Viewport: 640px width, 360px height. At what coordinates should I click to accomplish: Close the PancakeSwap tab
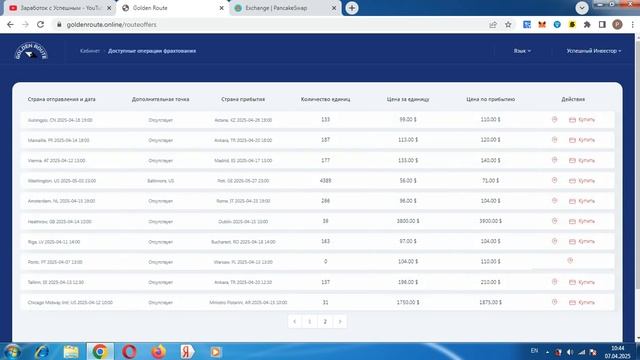(334, 8)
